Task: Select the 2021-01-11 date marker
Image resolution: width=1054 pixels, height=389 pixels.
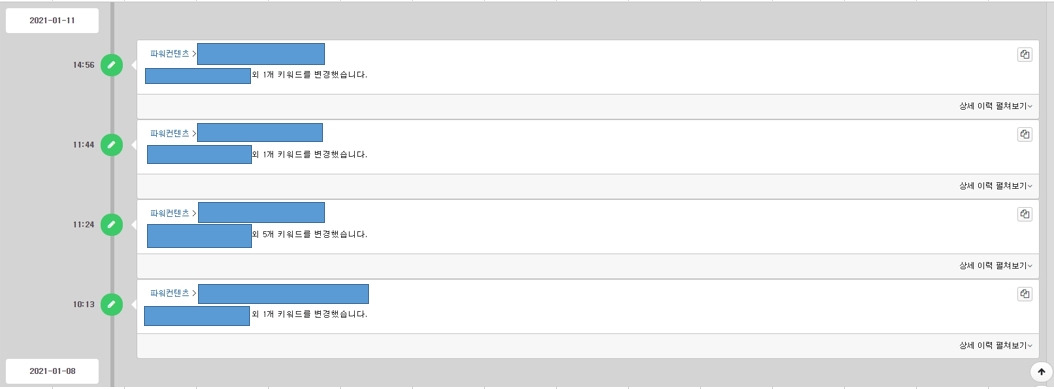Action: [52, 21]
